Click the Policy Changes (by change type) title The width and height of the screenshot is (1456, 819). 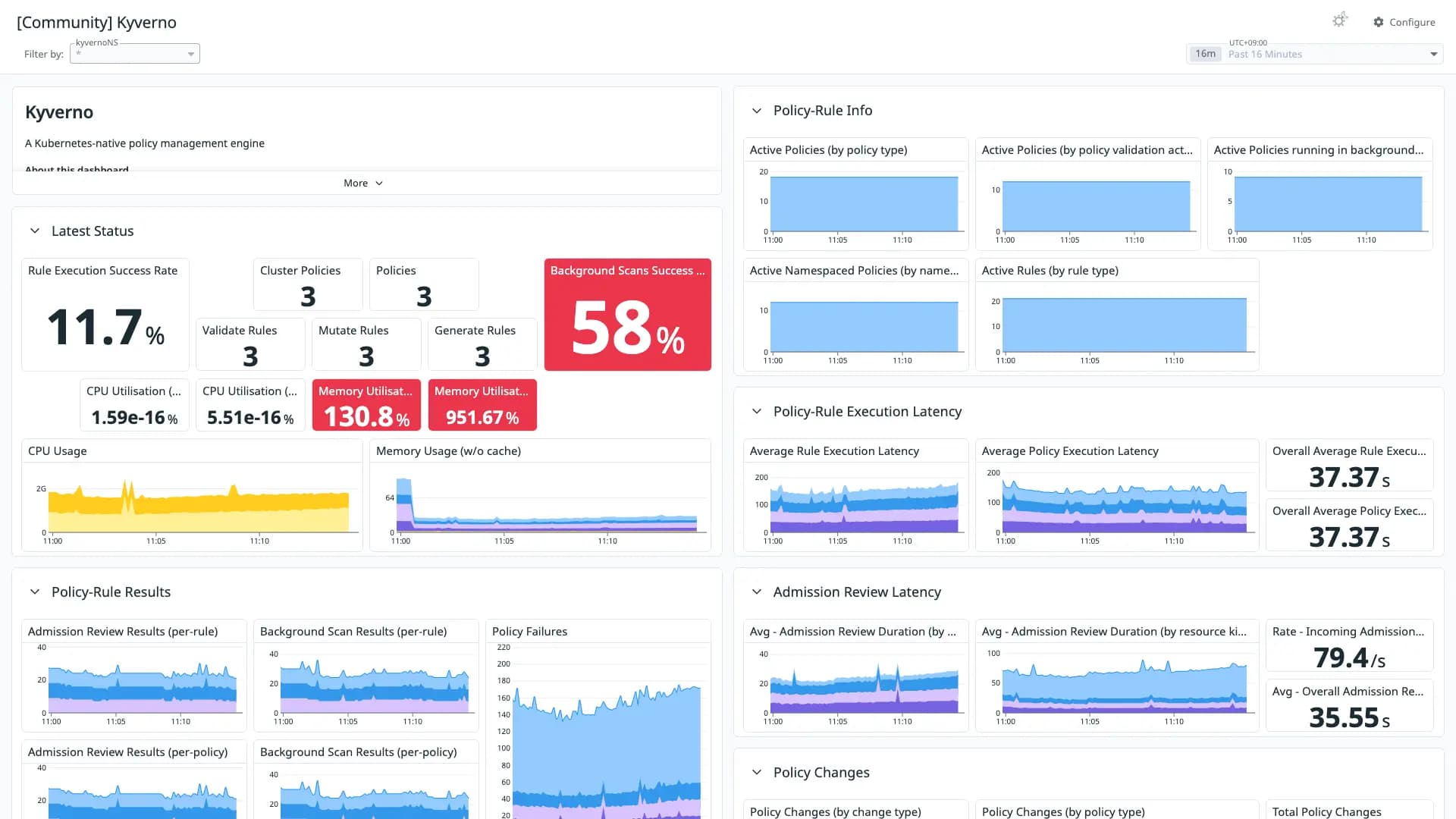836,812
